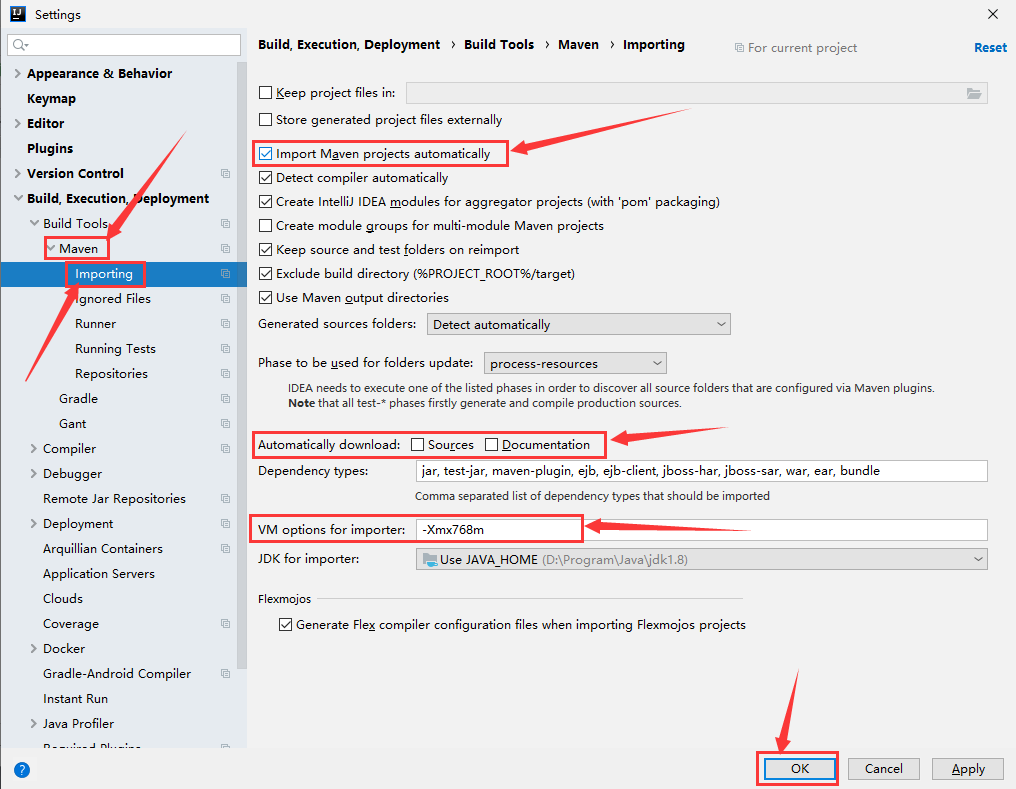Click the settings tree vertical scrollbar
Viewport: 1016px width, 789px height.
click(242, 366)
